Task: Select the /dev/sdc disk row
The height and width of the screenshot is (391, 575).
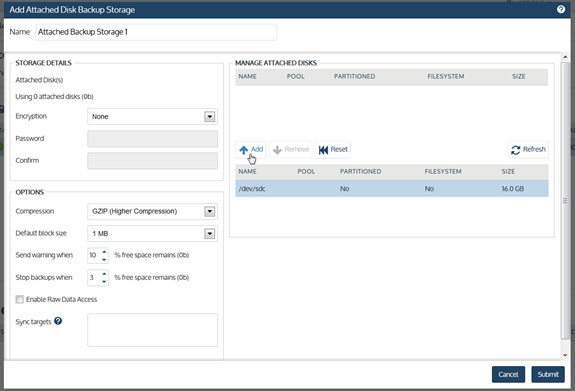Action: tap(392, 189)
